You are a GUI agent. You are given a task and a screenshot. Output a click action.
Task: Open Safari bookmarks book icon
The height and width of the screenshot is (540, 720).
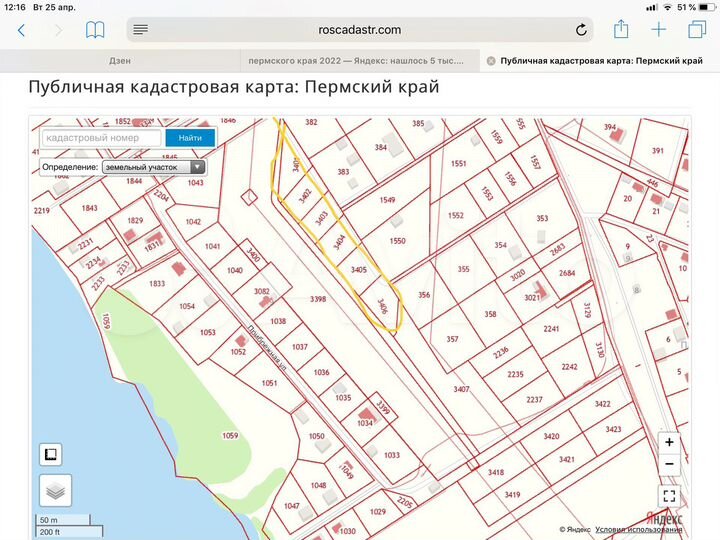(95, 30)
